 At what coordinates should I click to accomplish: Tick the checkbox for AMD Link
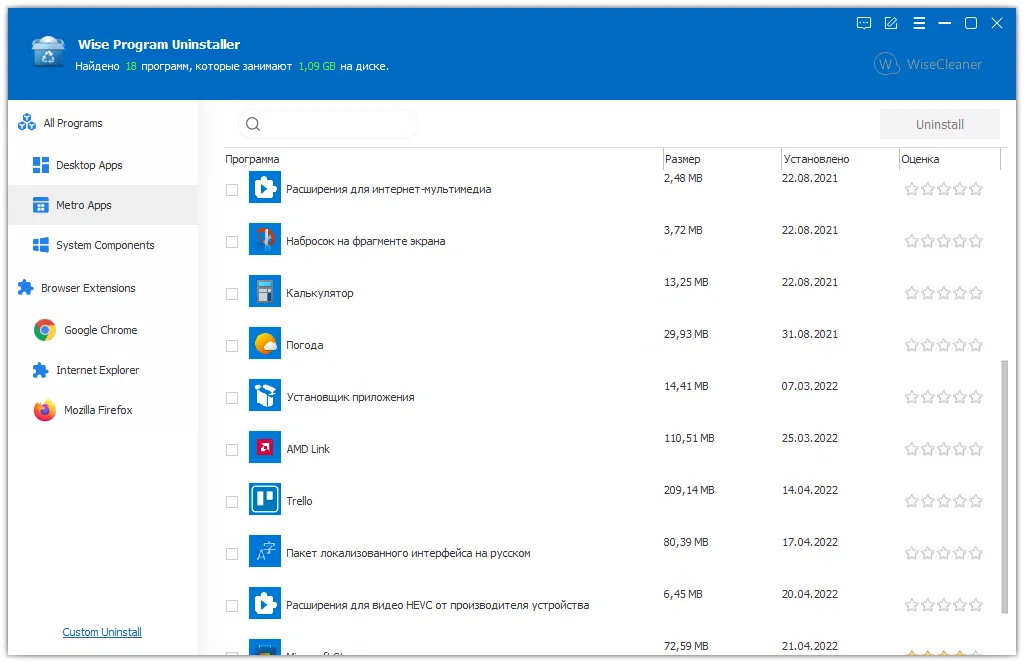click(232, 449)
